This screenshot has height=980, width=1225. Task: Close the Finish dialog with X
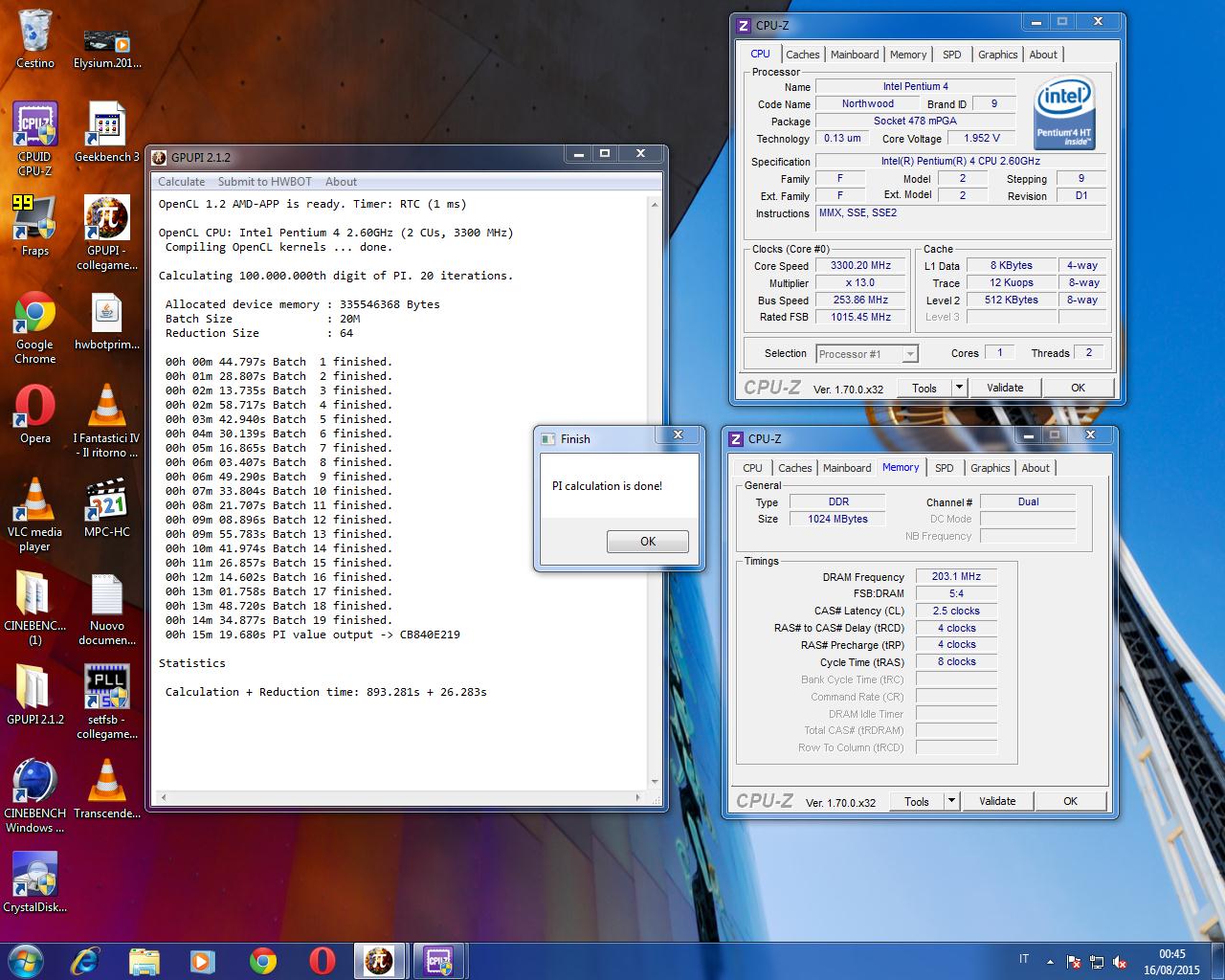click(x=678, y=435)
